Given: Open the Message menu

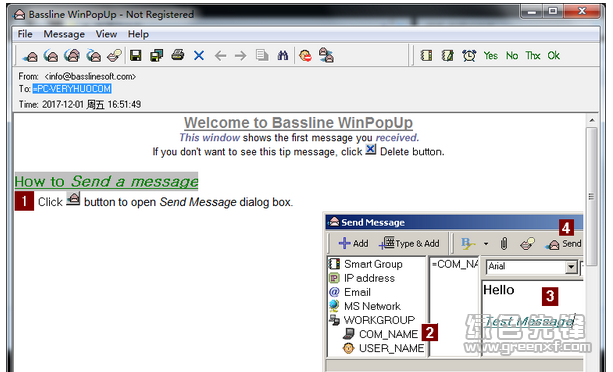Looking at the screenshot, I should (64, 34).
